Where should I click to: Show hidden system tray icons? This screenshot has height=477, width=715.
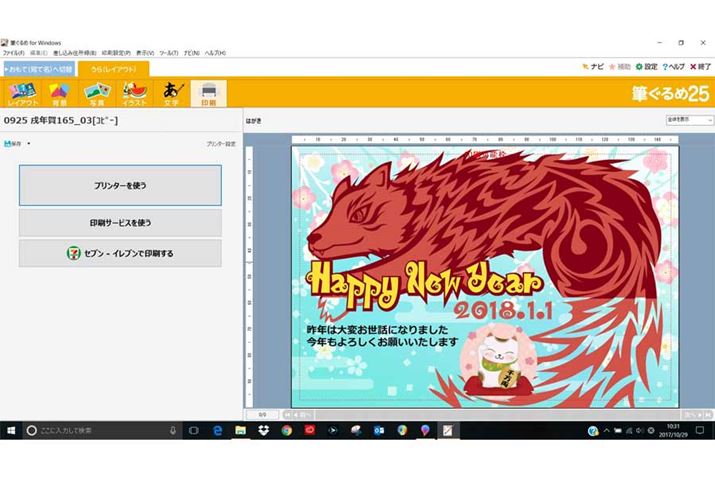click(x=606, y=430)
